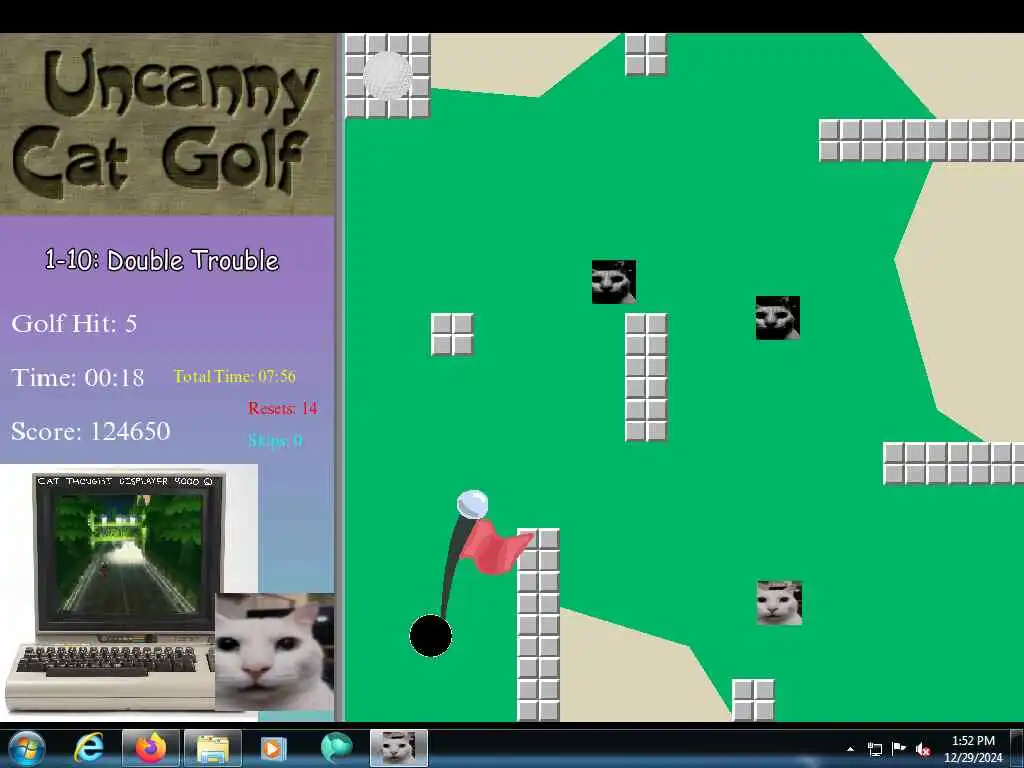The height and width of the screenshot is (768, 1024).
Task: Click the red 'Resets: 14' text
Action: click(283, 408)
